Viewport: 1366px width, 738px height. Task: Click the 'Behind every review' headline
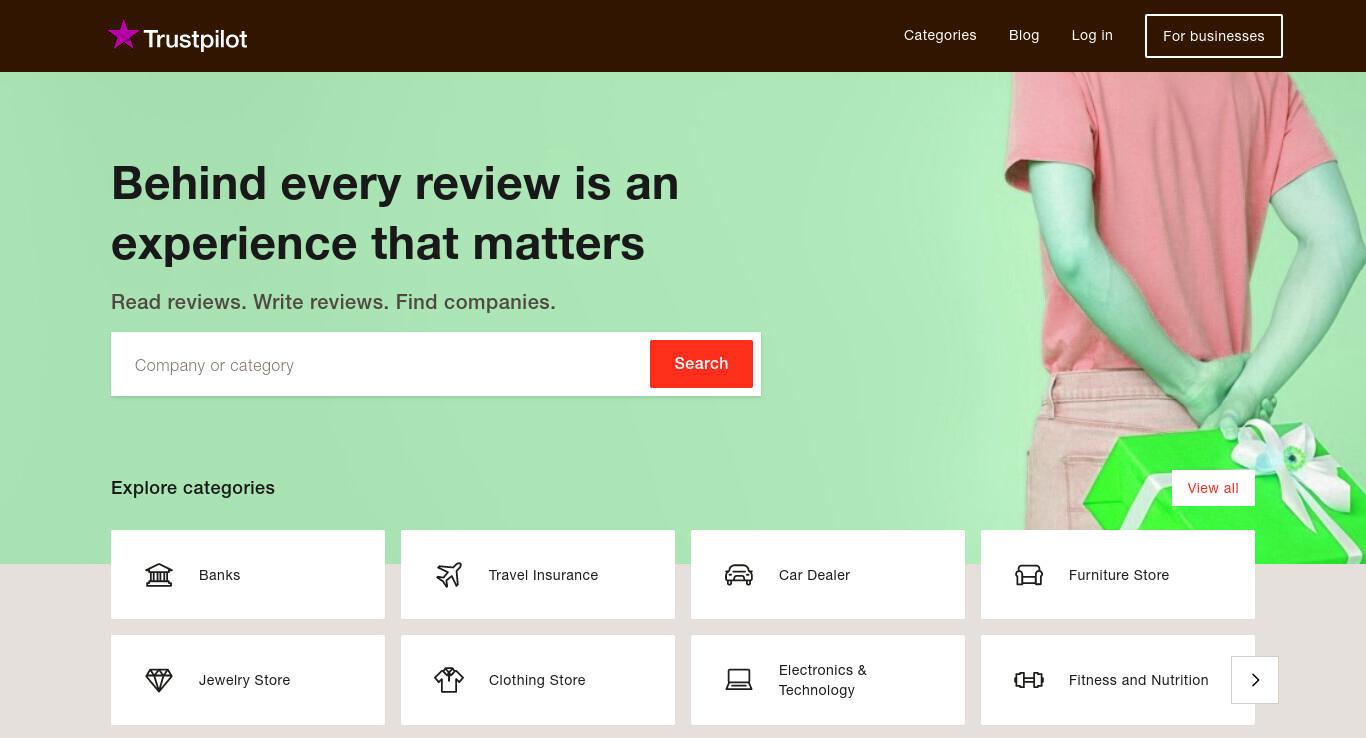click(x=395, y=213)
